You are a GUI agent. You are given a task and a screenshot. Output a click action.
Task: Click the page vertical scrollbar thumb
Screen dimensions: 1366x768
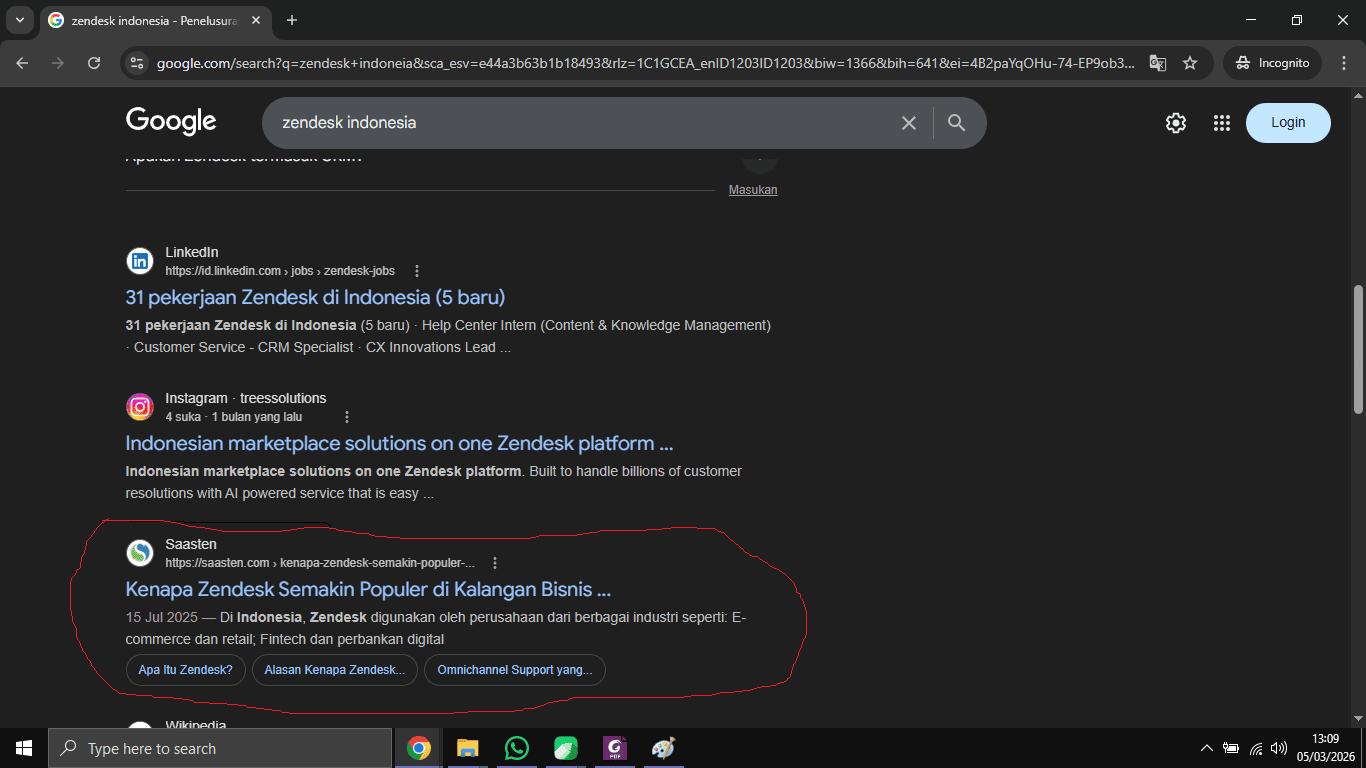pos(1358,350)
